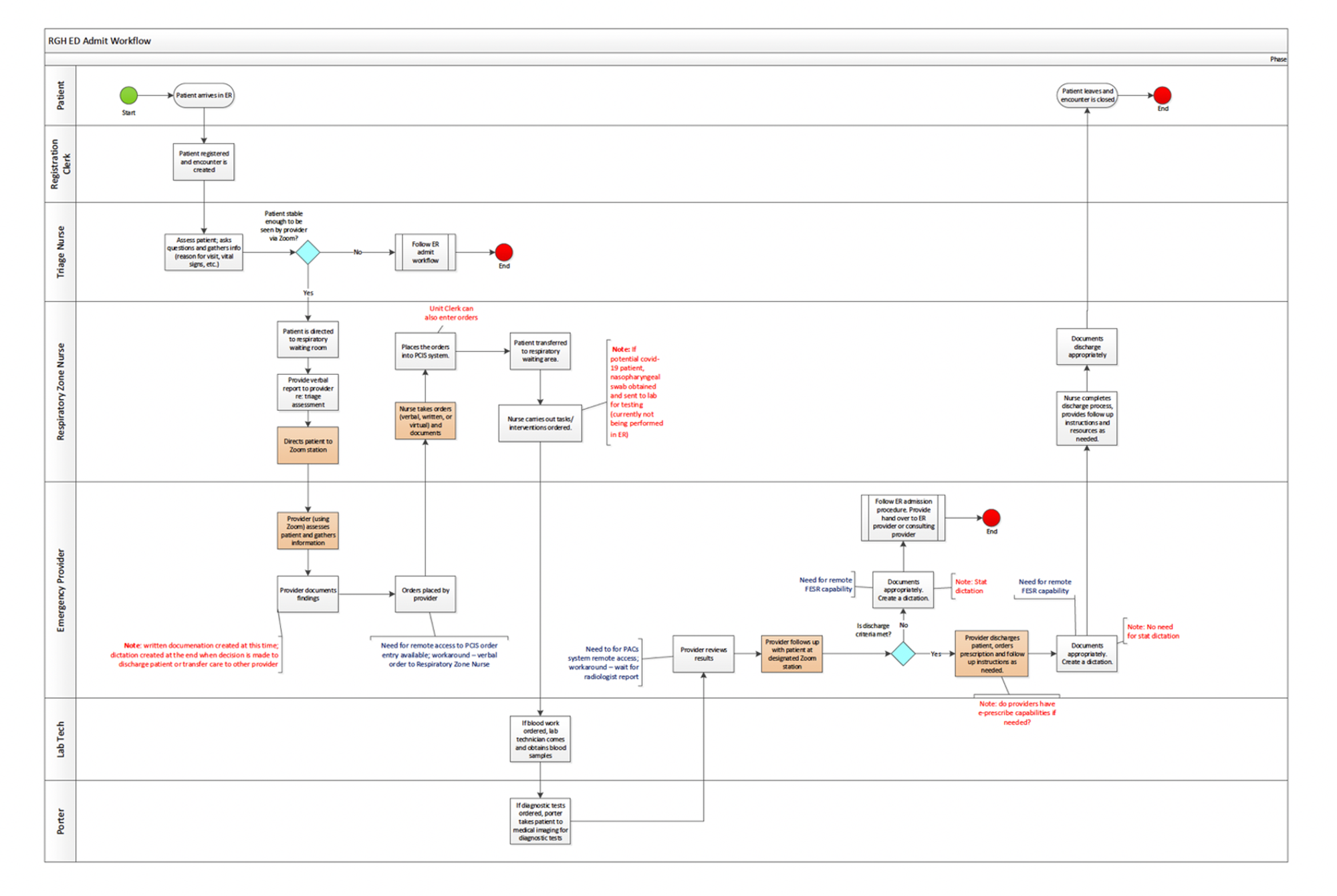Select the 'Is discharge criteria met?' diamond
Viewport: 1337px width, 896px height.
click(x=903, y=653)
